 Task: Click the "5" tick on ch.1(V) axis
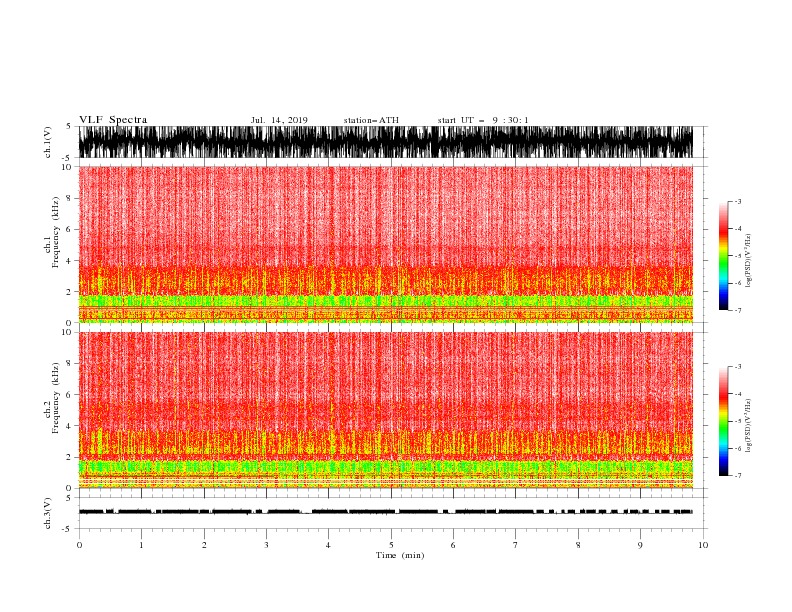pyautogui.click(x=69, y=126)
